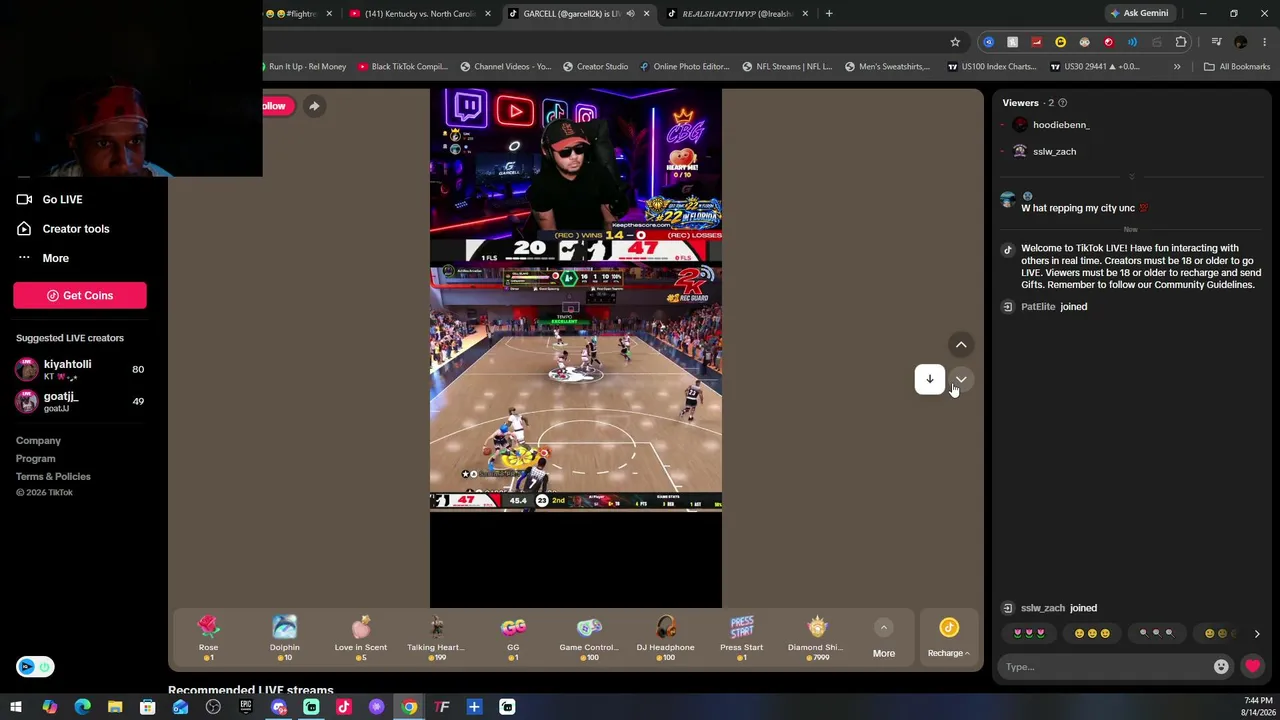Open the Windows Start menu
The width and height of the screenshot is (1280, 720).
coord(16,708)
